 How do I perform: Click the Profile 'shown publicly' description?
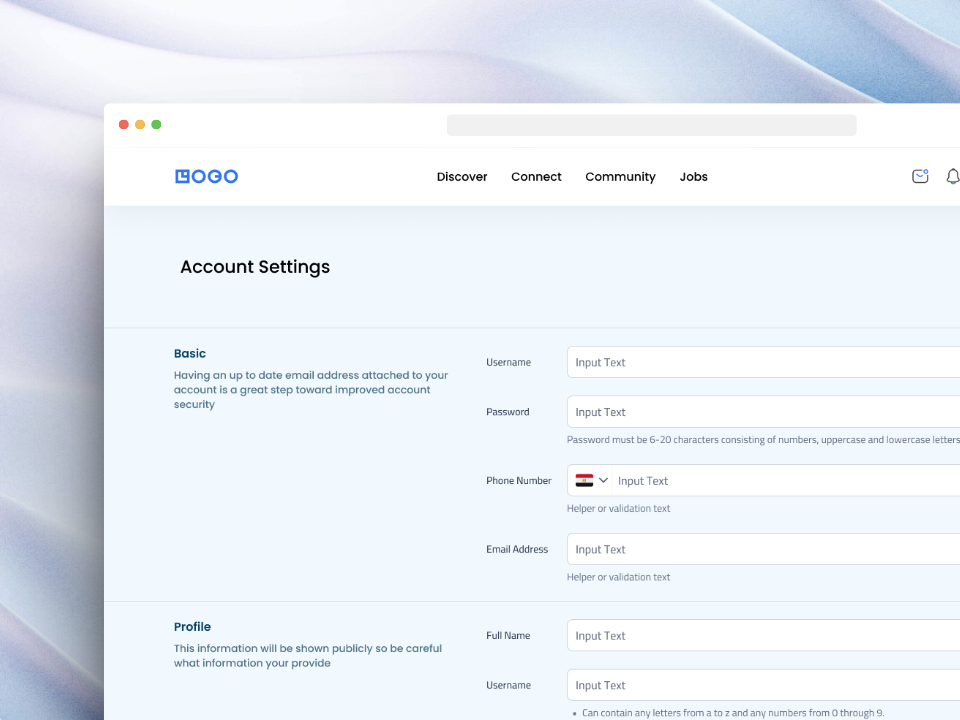pyautogui.click(x=308, y=656)
